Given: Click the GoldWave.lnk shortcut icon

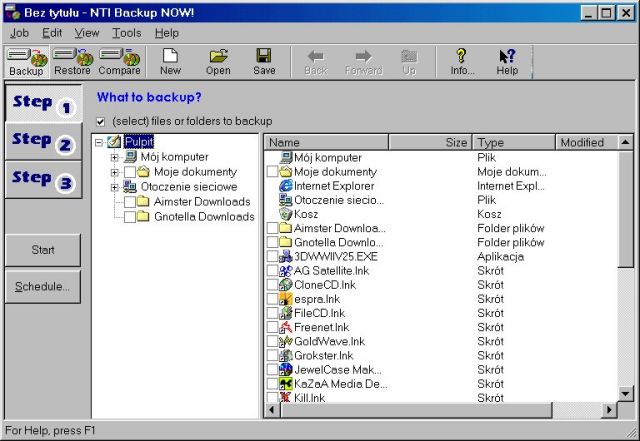Looking at the screenshot, I should pyautogui.click(x=286, y=341).
